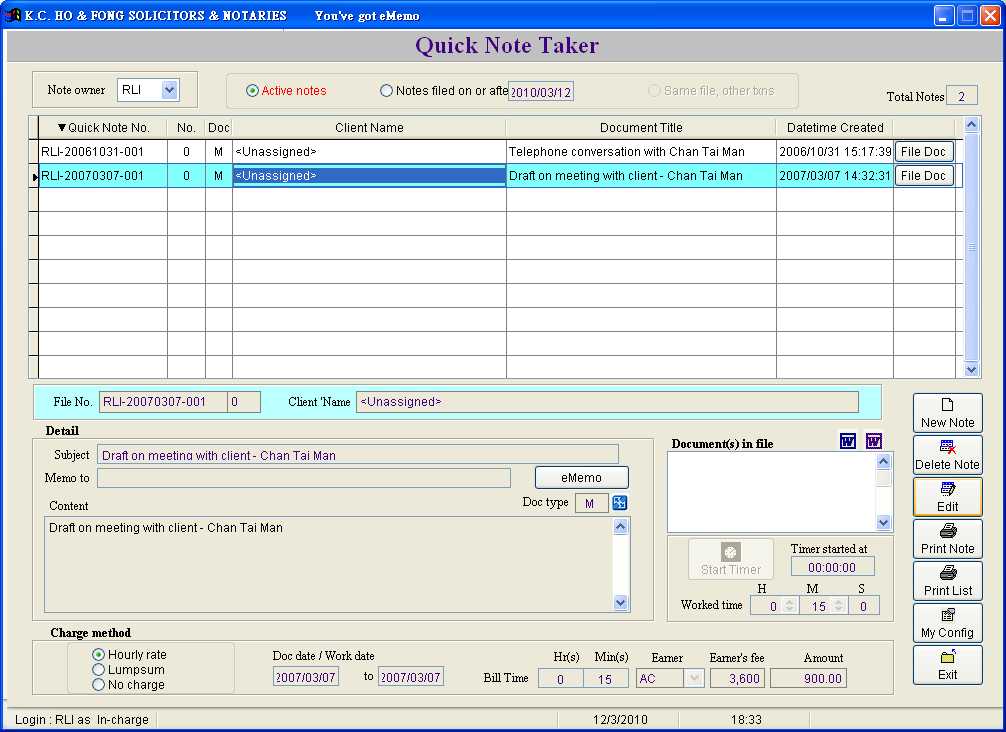Image resolution: width=1006 pixels, height=732 pixels.
Task: Click File Doc for note RLI-20061031-001
Action: [x=923, y=152]
